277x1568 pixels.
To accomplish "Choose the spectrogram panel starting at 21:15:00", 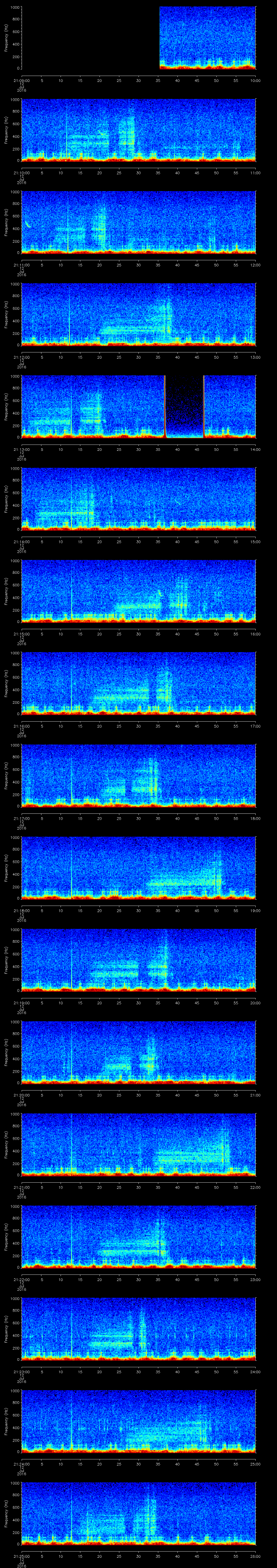I will click(139, 590).
